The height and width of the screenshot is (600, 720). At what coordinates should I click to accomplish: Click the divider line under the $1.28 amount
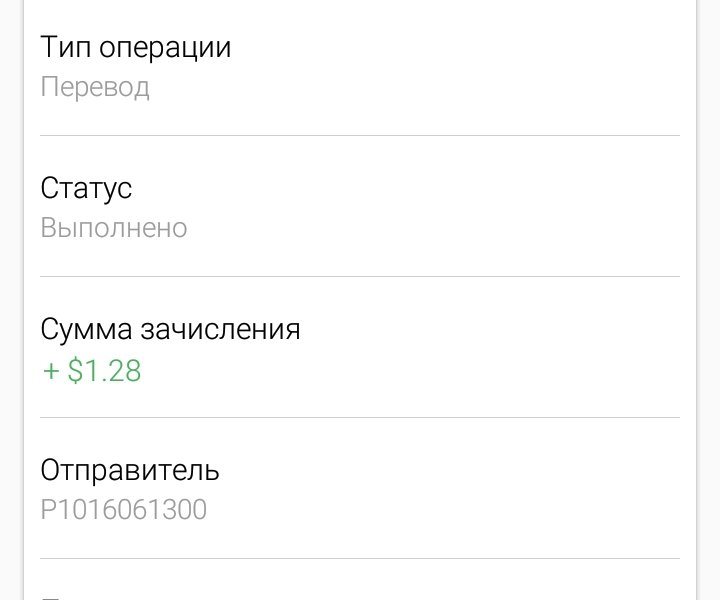tap(360, 417)
